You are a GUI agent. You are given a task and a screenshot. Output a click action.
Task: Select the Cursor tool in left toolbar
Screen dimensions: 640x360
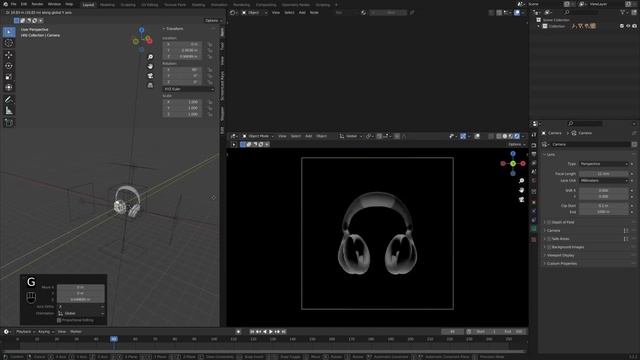point(9,43)
